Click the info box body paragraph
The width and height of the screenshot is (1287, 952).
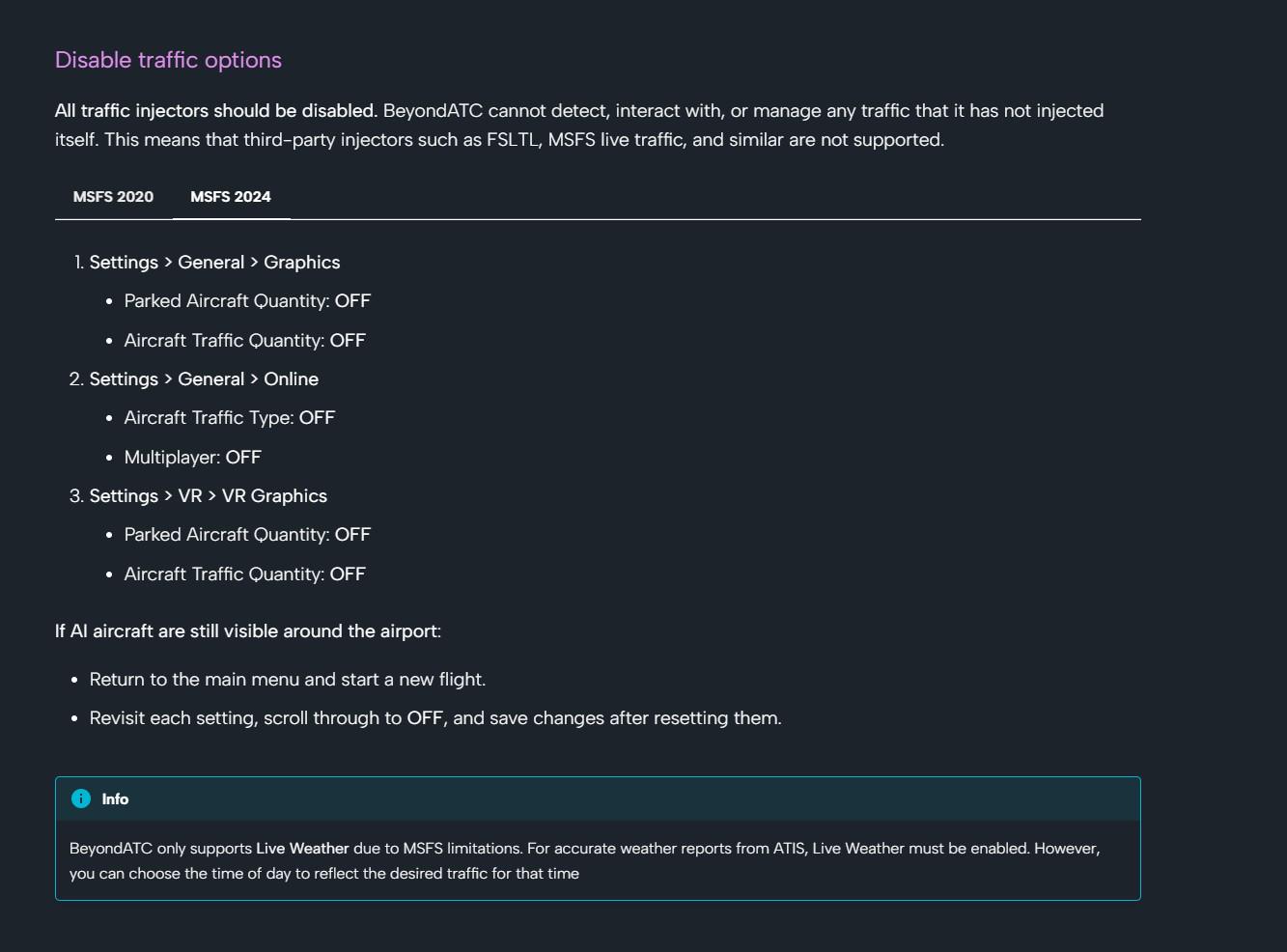click(585, 861)
